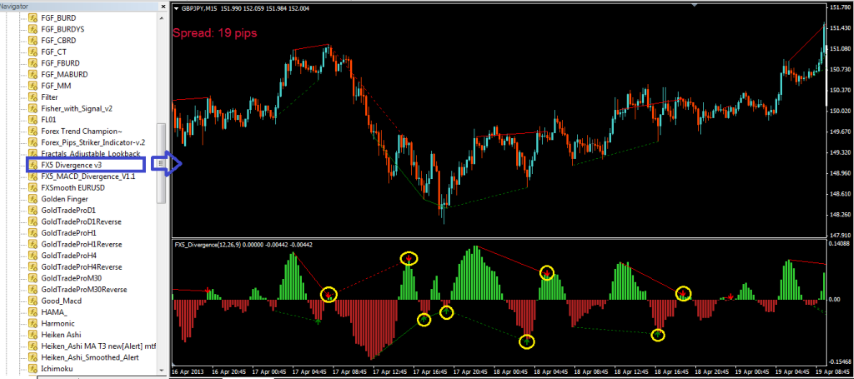
Task: Click the HAMA_ indicator icon
Action: point(33,312)
